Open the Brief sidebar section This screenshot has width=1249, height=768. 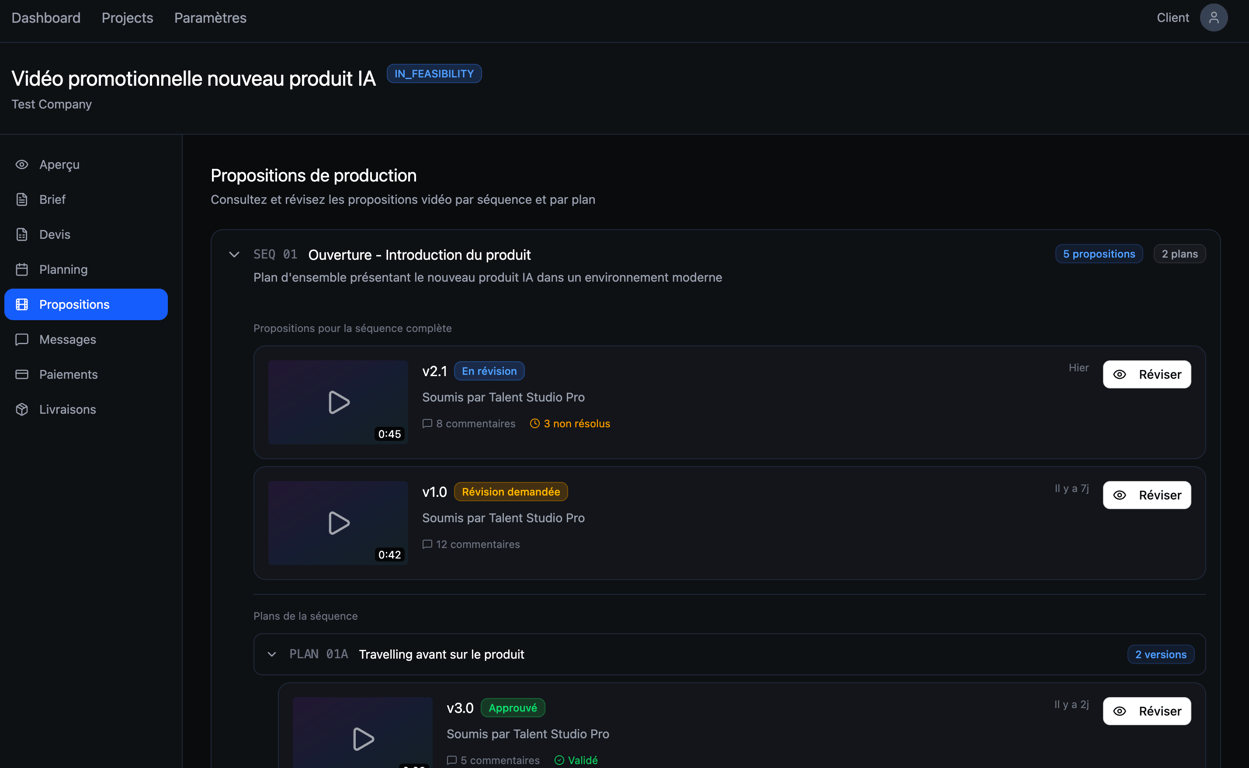pyautogui.click(x=86, y=199)
